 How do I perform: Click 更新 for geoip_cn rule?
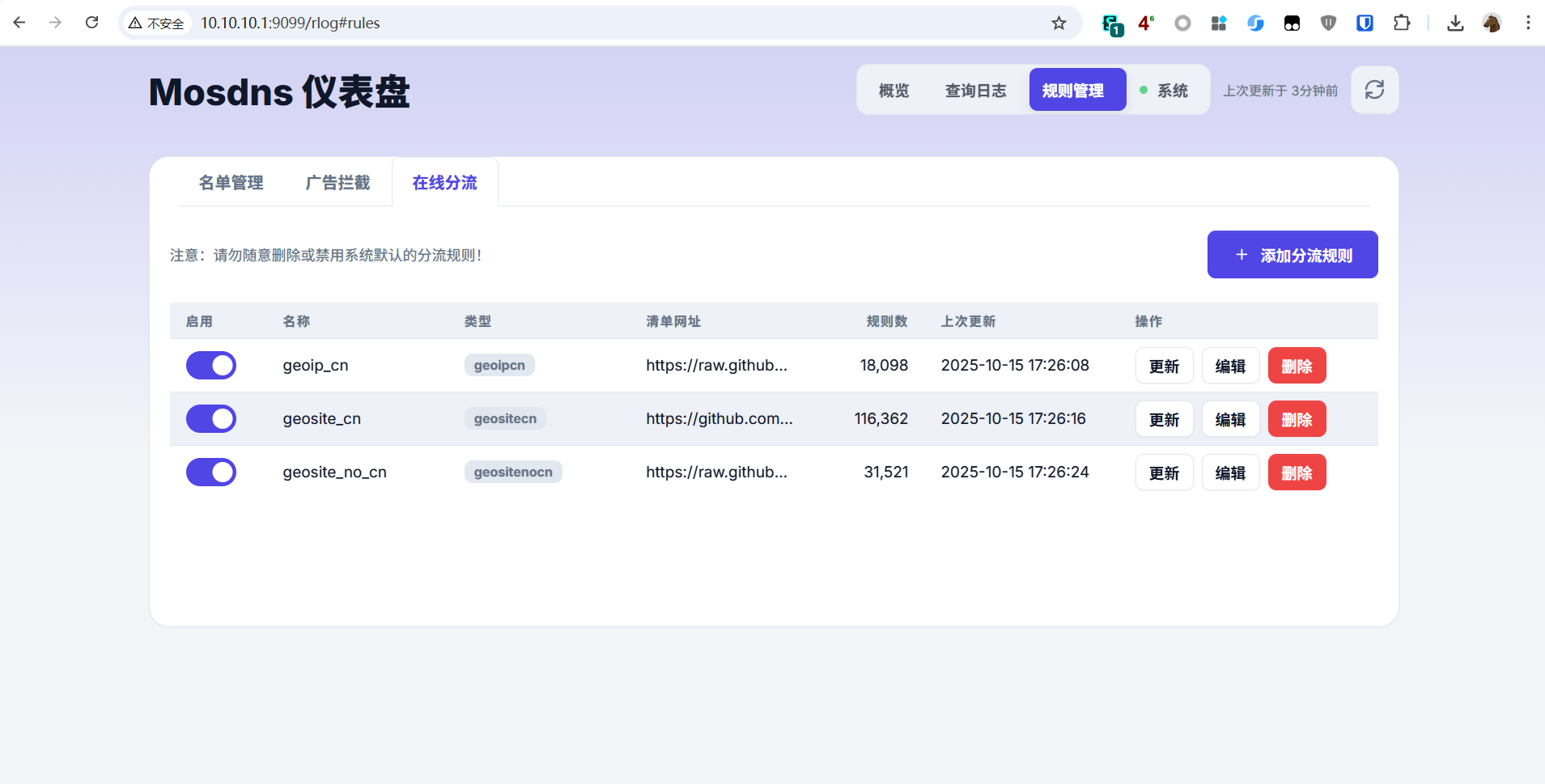[1165, 365]
